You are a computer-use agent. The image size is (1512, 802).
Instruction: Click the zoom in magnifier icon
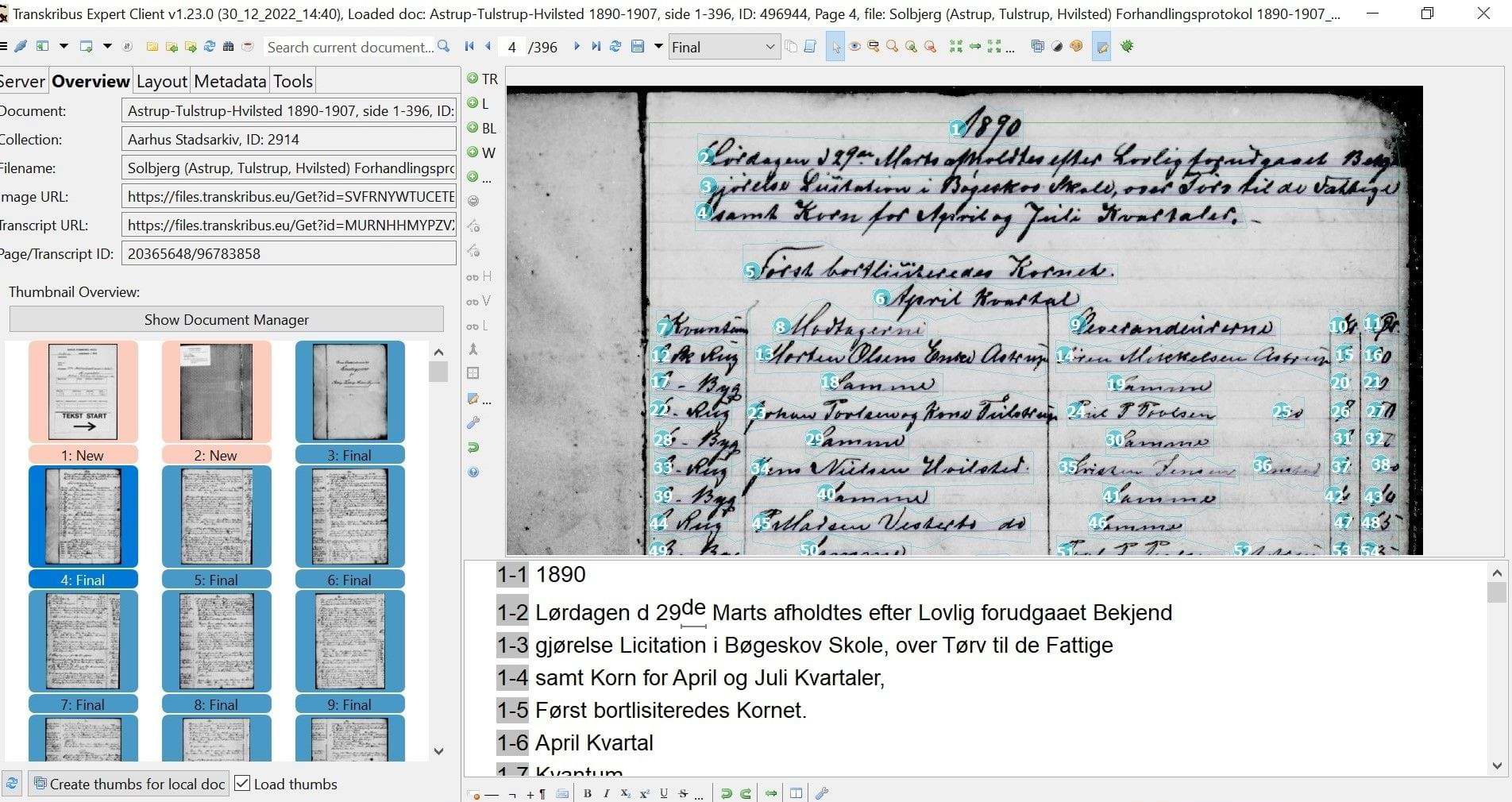pyautogui.click(x=911, y=47)
